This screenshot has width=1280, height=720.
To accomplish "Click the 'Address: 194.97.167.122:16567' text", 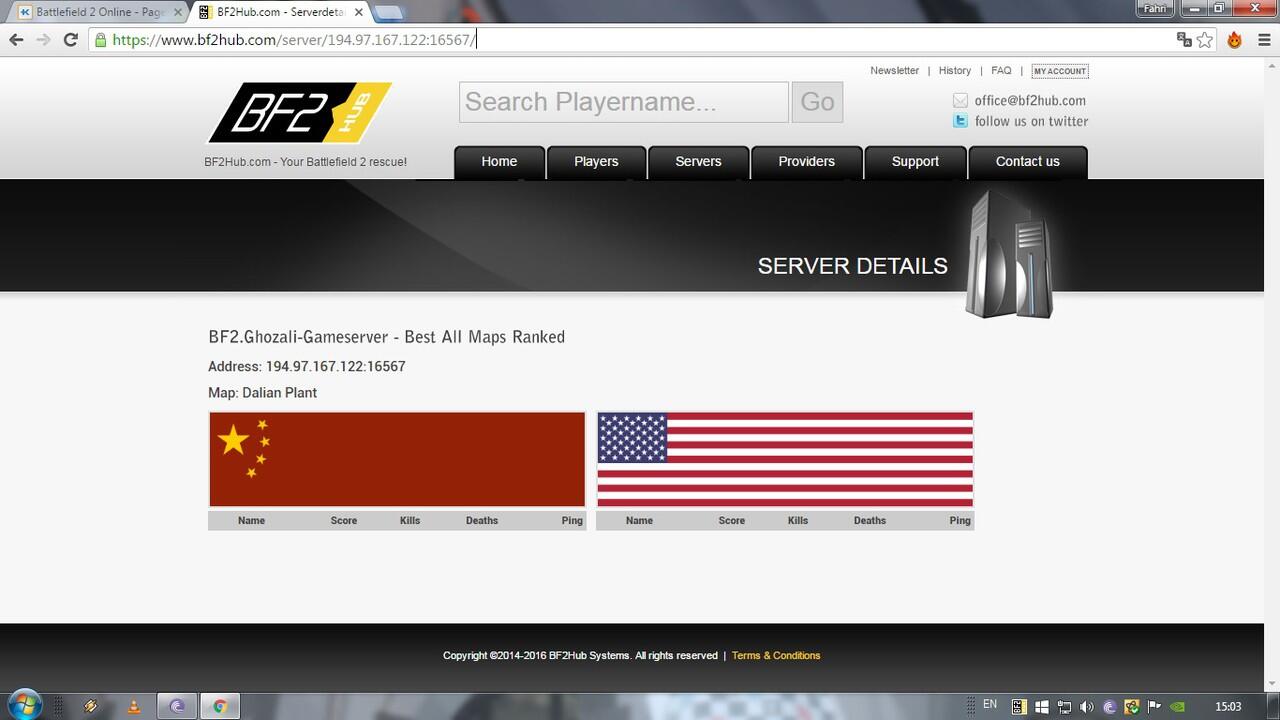I will (x=307, y=366).
